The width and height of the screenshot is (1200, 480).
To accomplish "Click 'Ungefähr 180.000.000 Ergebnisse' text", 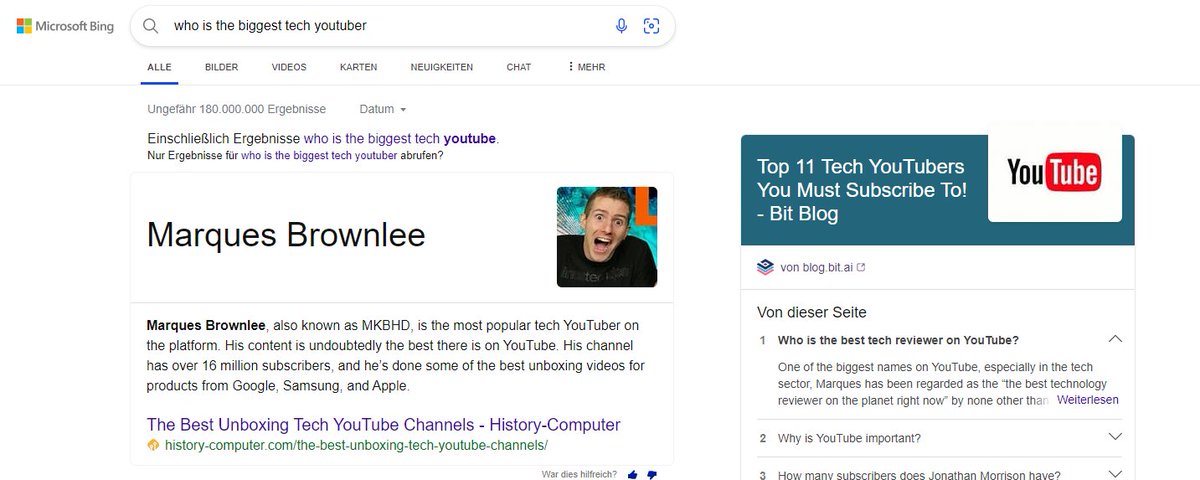I will click(236, 109).
